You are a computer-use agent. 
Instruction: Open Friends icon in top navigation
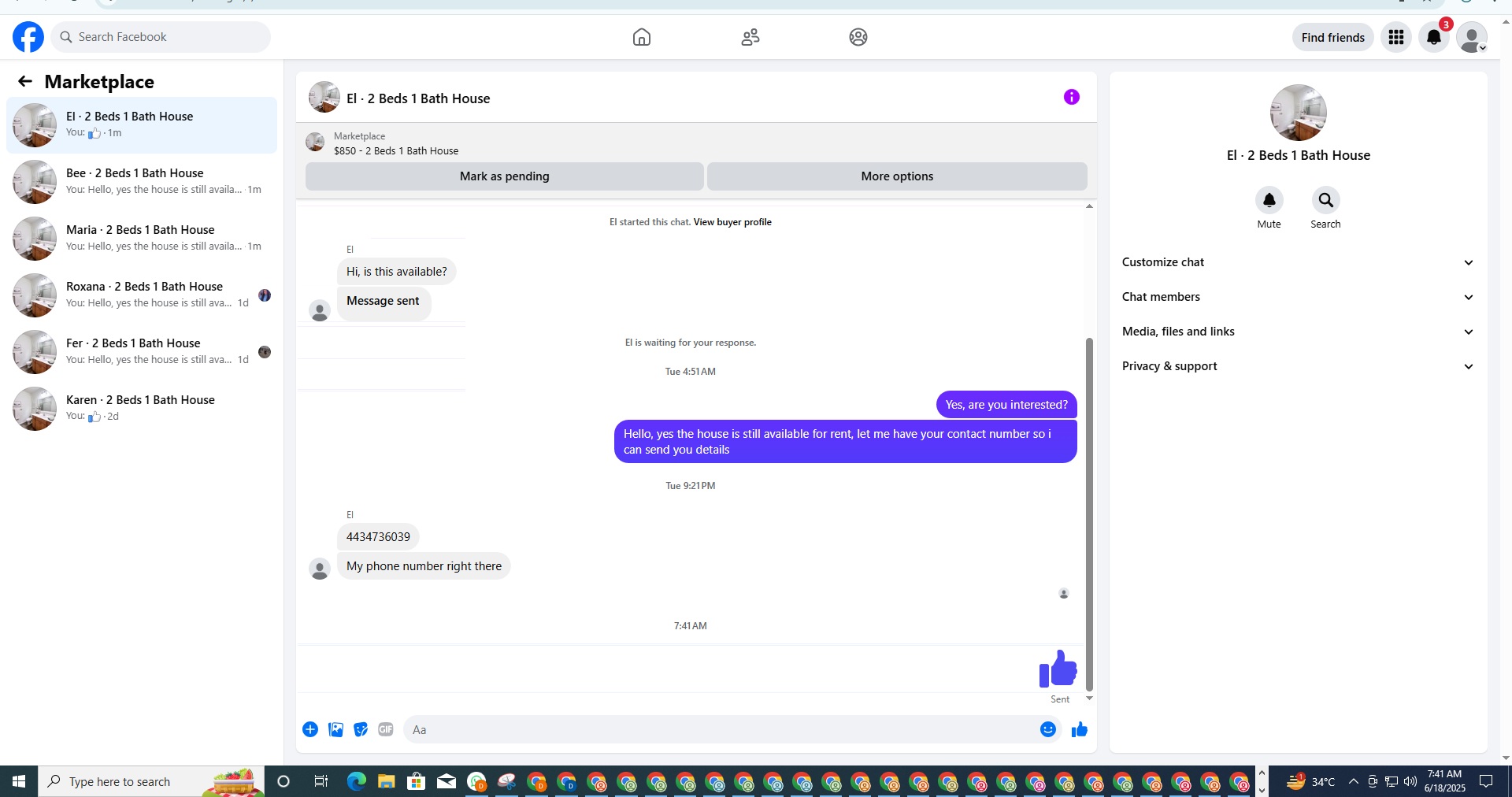[x=750, y=37]
